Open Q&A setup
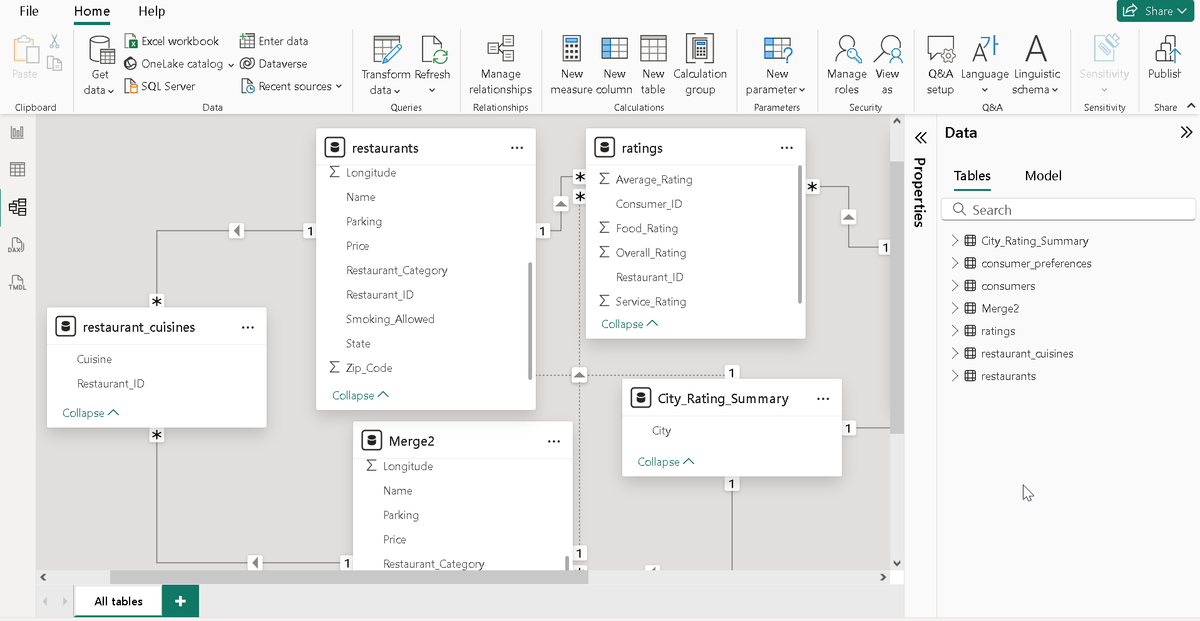The image size is (1200, 621). coord(940,65)
